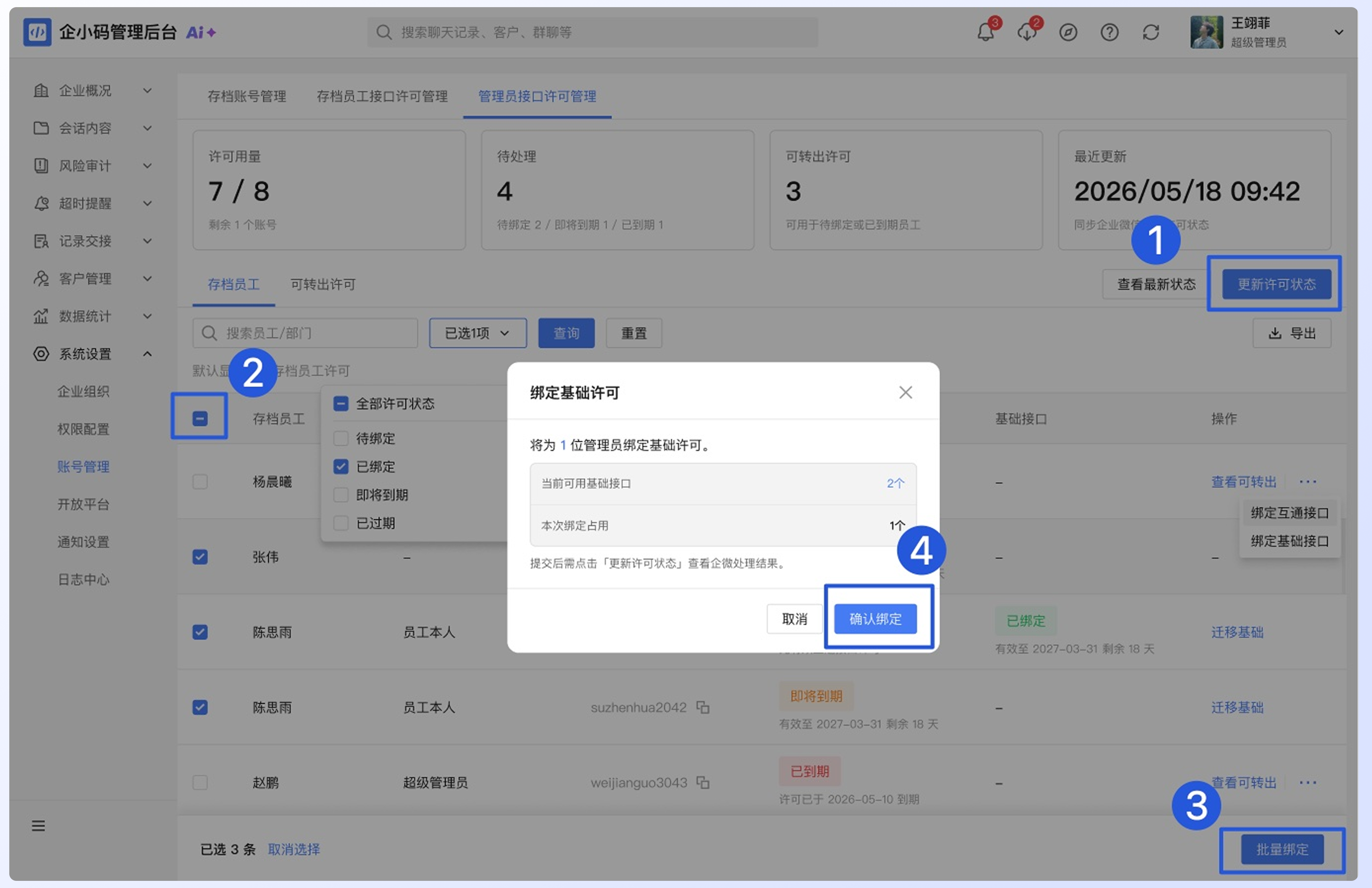Switch to 可转出许可 sub-tab
Screen dimensions: 1372x888
(323, 284)
